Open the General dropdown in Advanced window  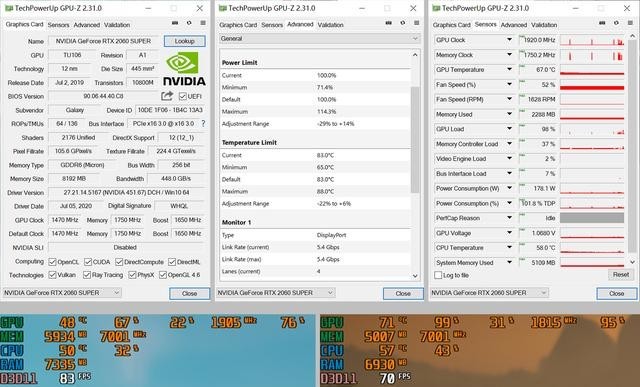(x=319, y=39)
